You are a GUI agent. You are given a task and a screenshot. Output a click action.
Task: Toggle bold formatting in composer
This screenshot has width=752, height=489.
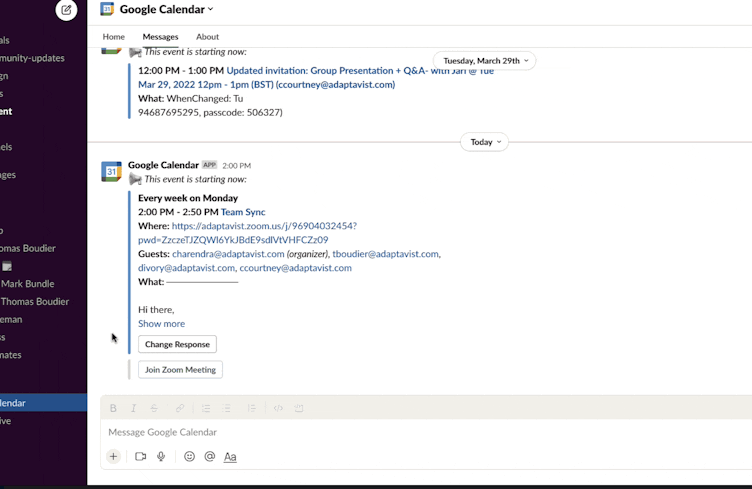[x=113, y=408]
